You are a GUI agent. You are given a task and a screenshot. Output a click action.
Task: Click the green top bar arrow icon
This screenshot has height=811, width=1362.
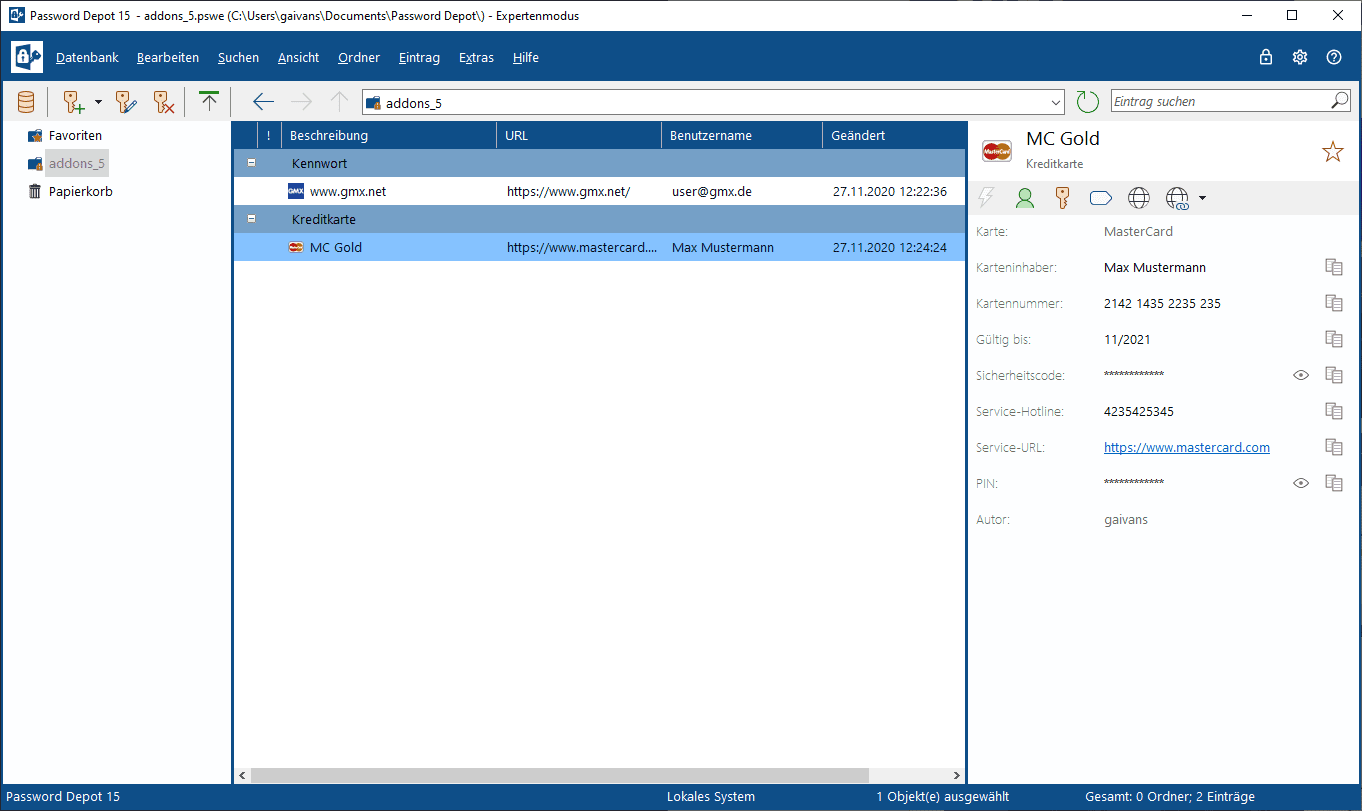click(208, 101)
